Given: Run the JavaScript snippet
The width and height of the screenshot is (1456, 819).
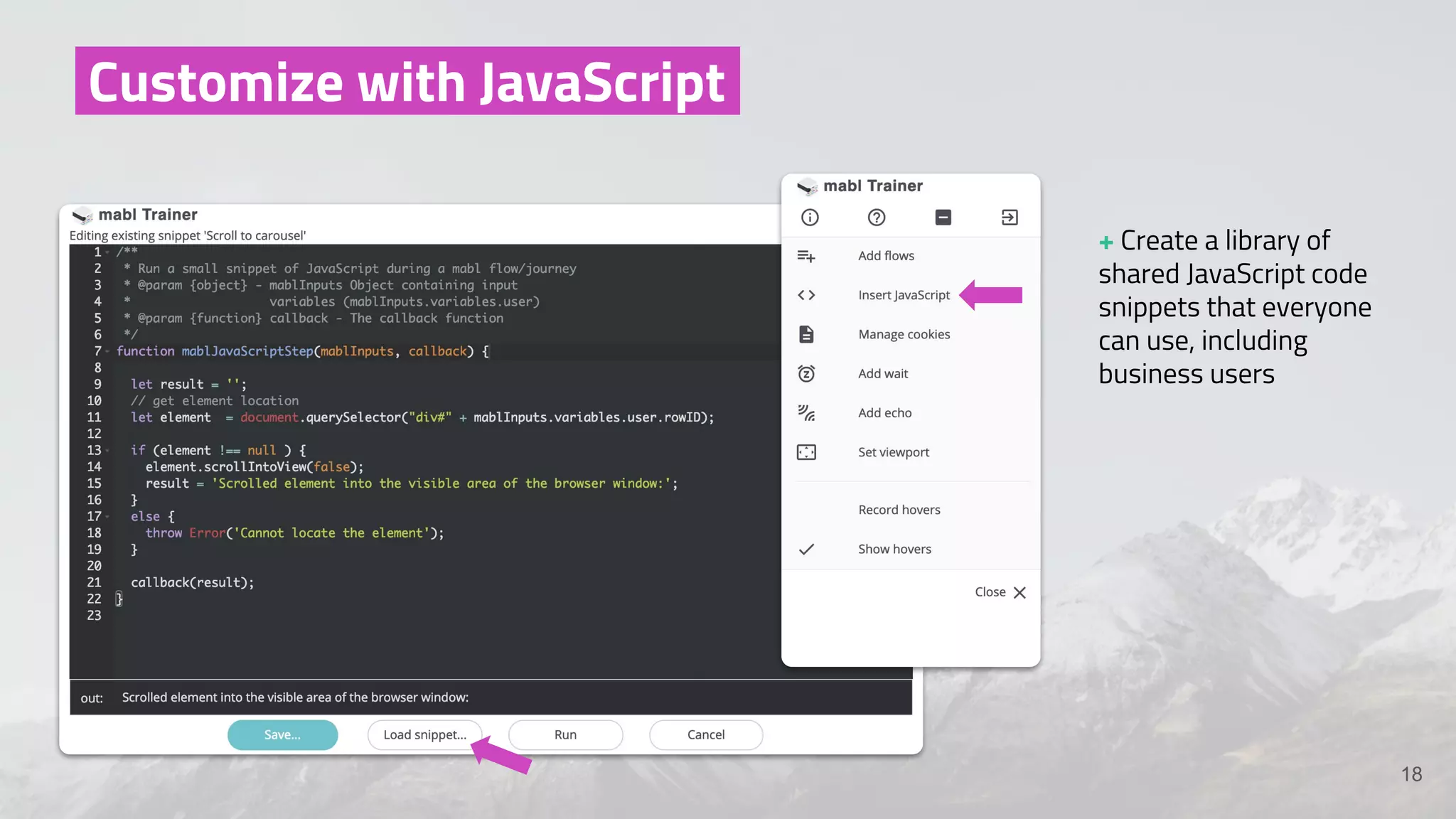Looking at the screenshot, I should tap(565, 735).
